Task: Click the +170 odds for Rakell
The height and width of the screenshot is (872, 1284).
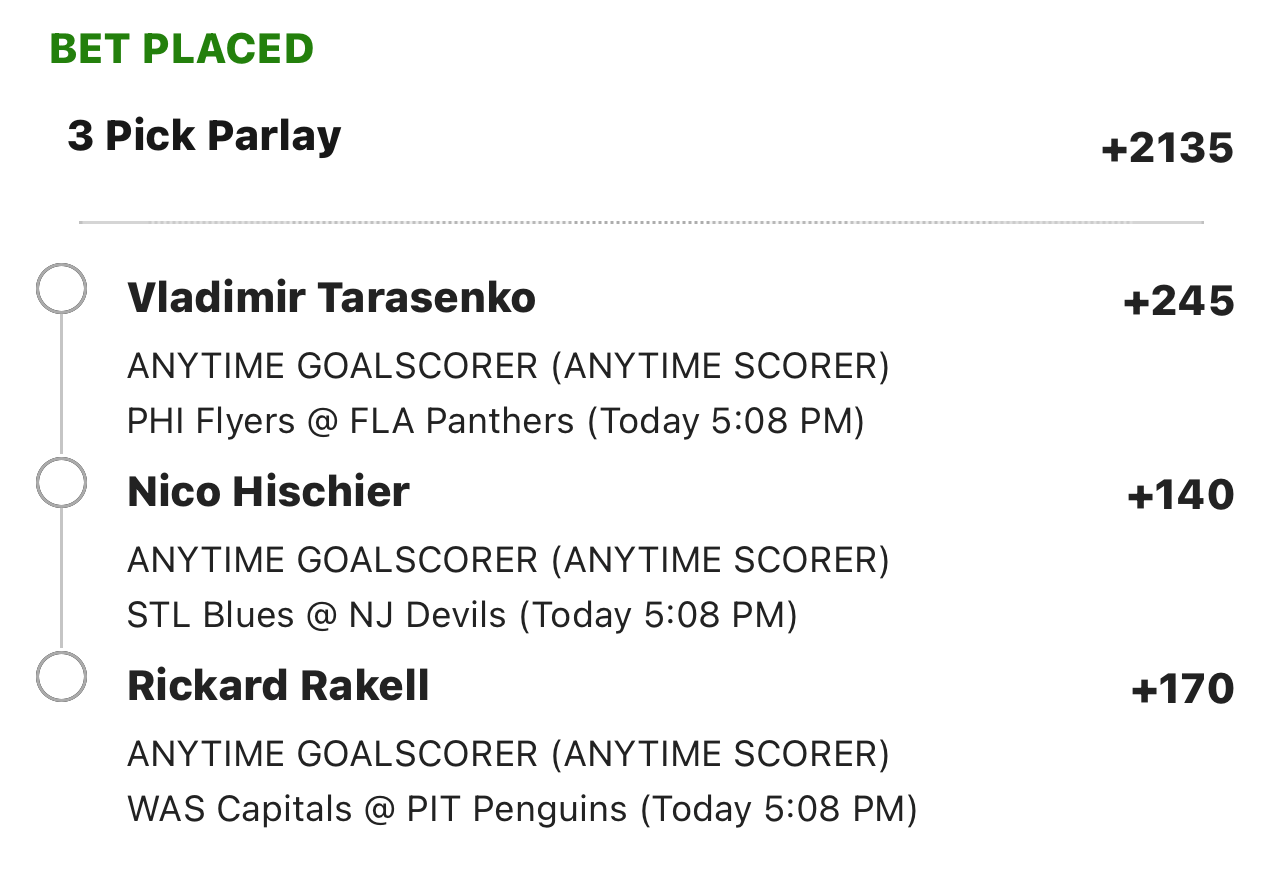Action: [x=1182, y=690]
